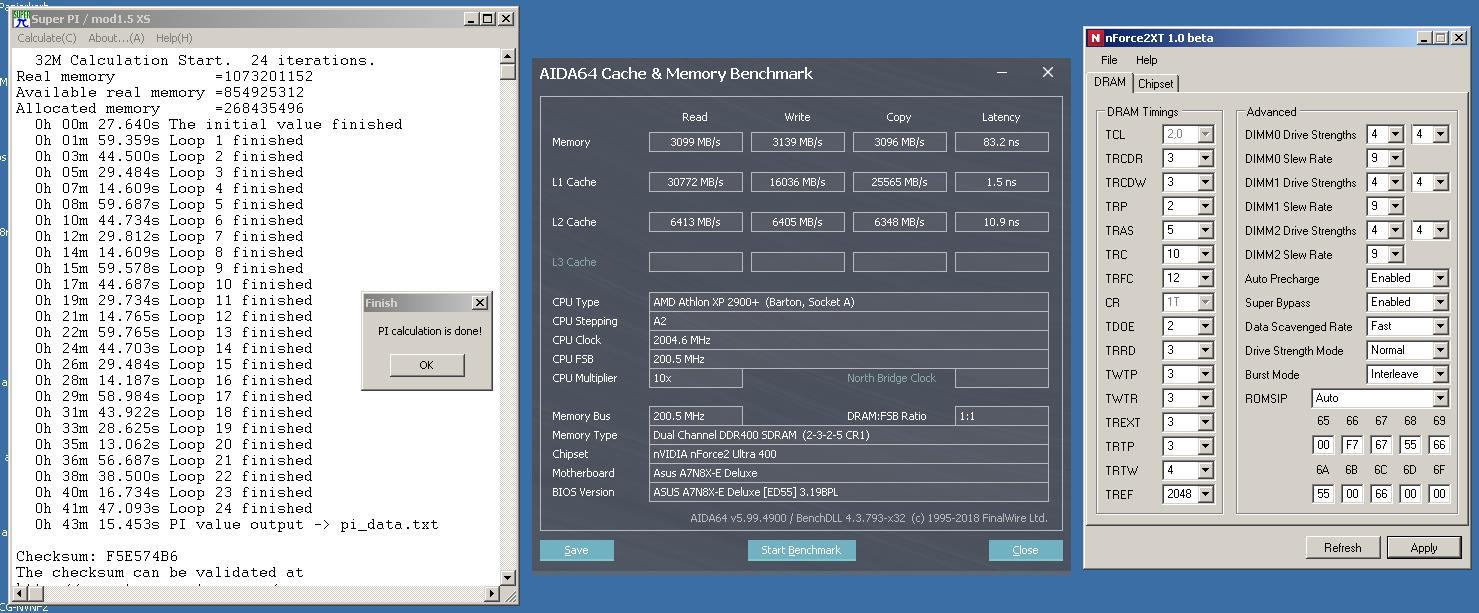
Task: Click BIOS Version value in AIDA64
Action: [x=848, y=492]
